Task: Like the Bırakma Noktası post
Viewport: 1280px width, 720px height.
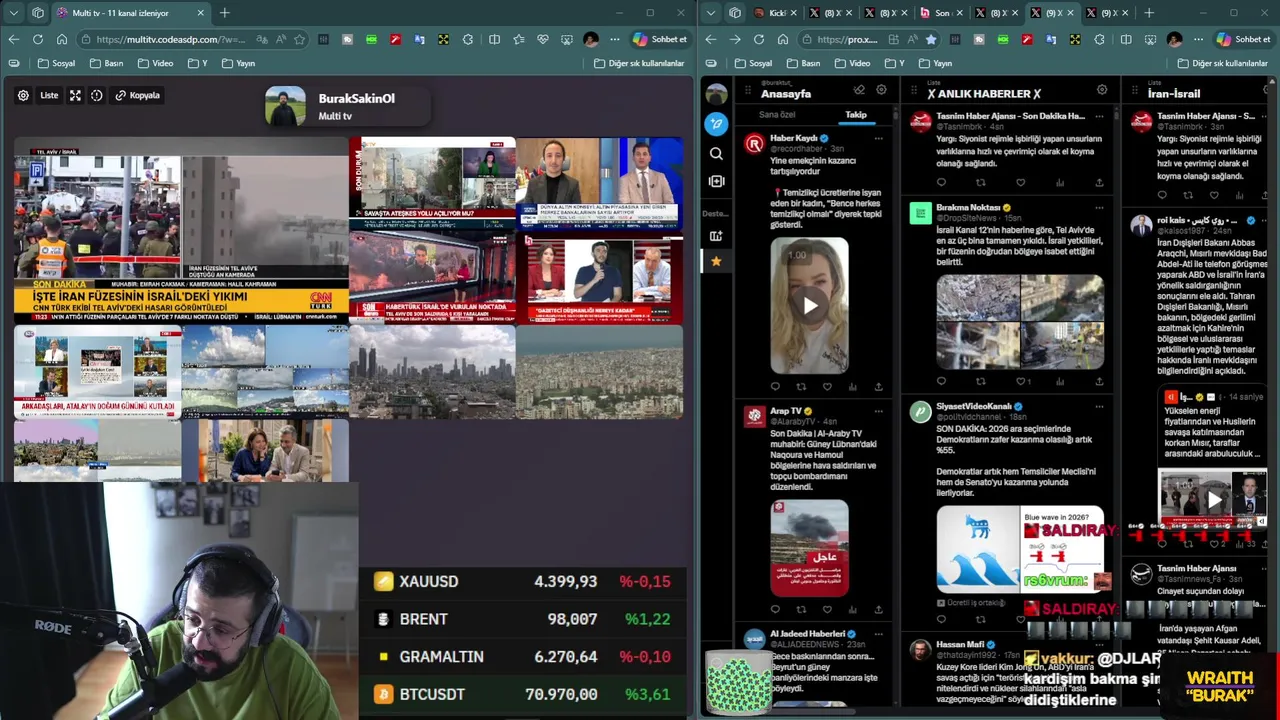Action: (1020, 381)
